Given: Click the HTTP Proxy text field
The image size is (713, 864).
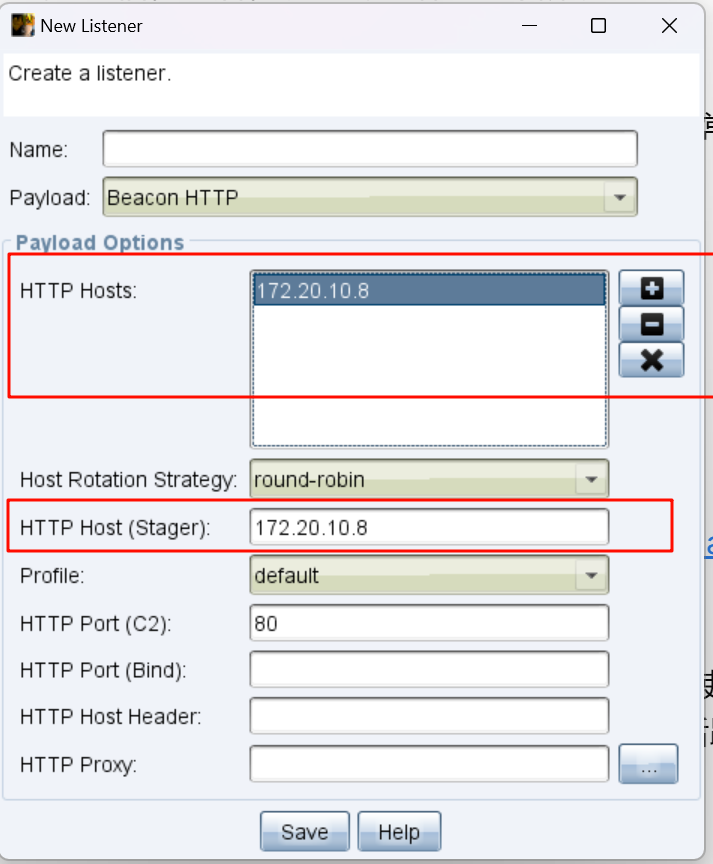Looking at the screenshot, I should coord(429,765).
